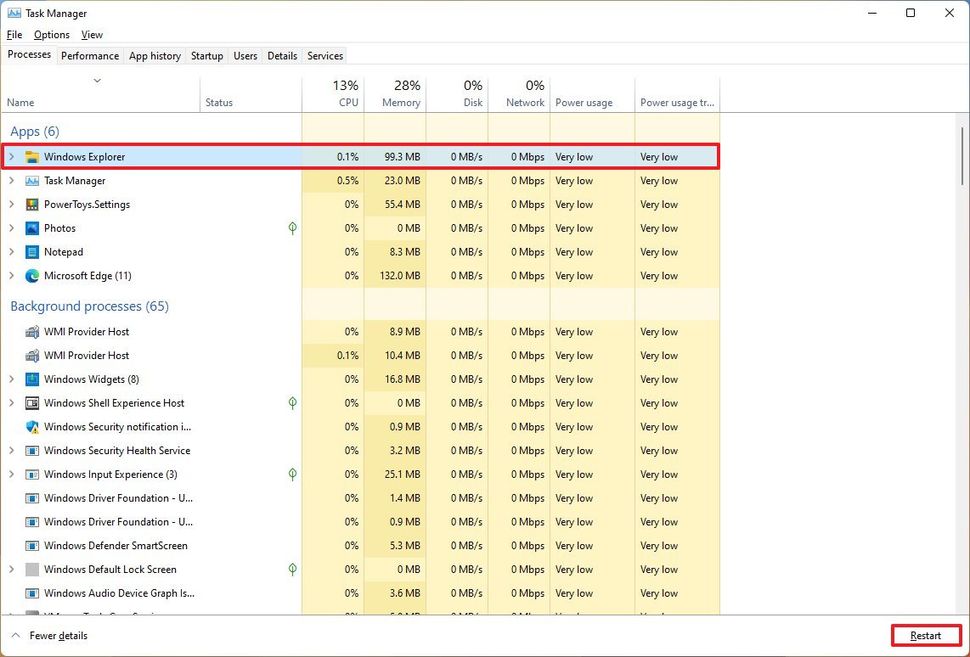Switch to the Performance tab

[89, 56]
